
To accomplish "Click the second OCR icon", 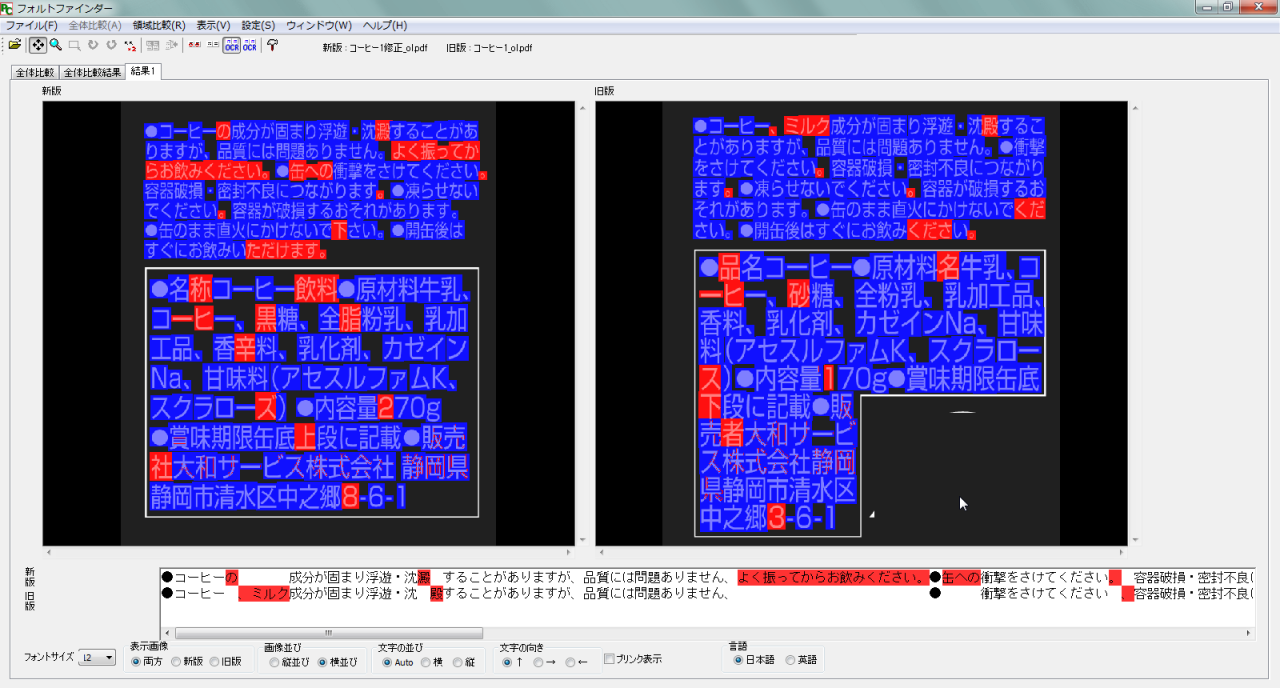I will 249,45.
